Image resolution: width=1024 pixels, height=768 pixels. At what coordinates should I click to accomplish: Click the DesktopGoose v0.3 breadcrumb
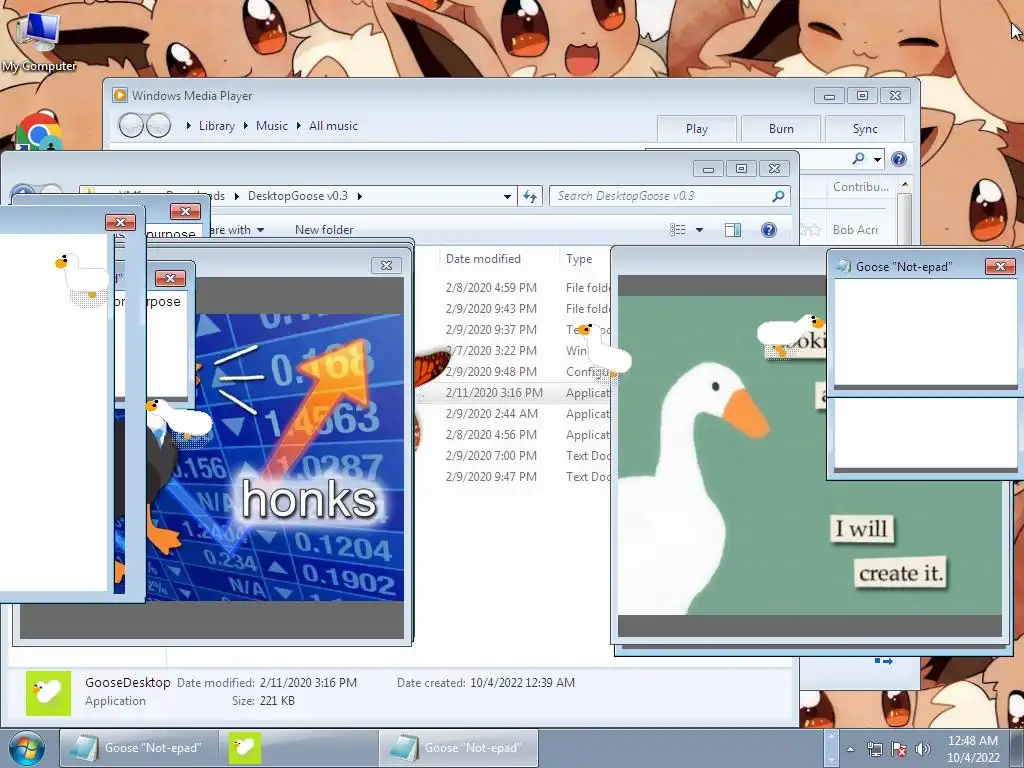click(x=298, y=196)
